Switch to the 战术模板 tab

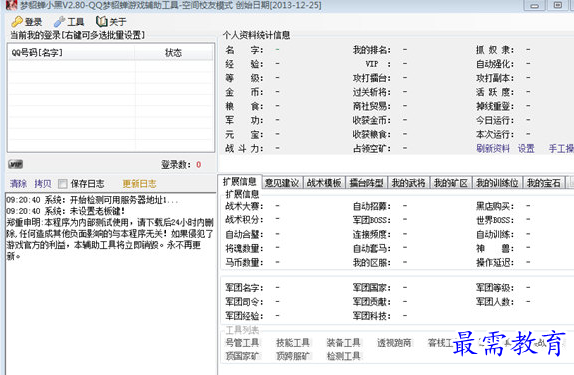tap(324, 183)
